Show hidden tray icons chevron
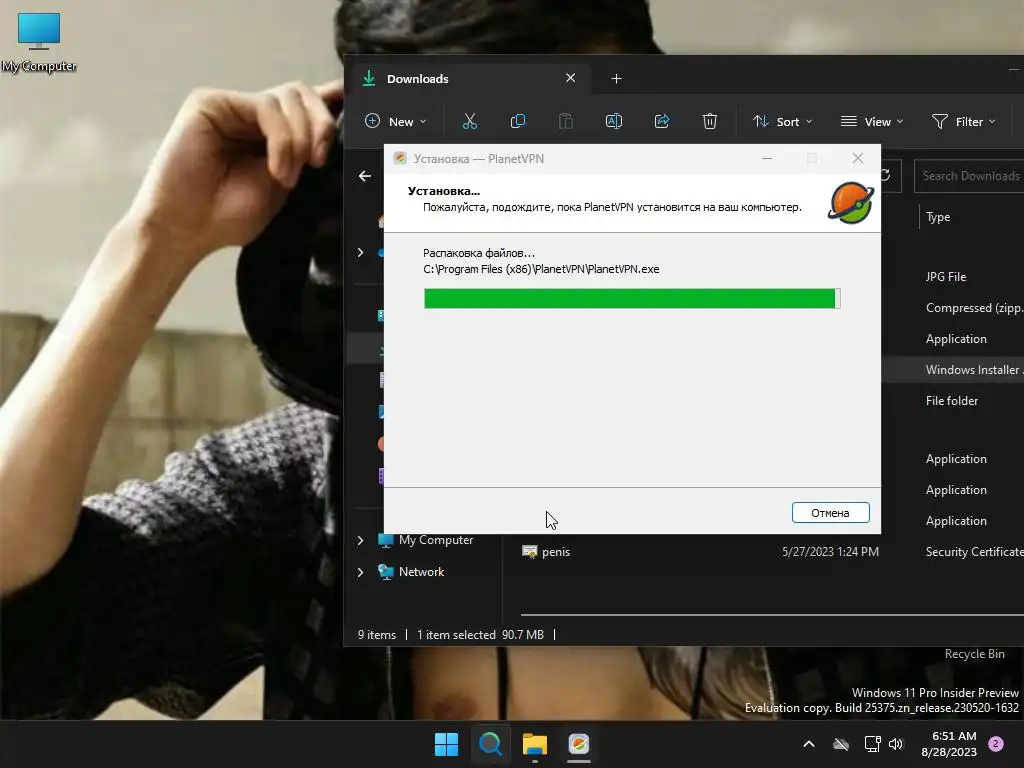 tap(808, 744)
